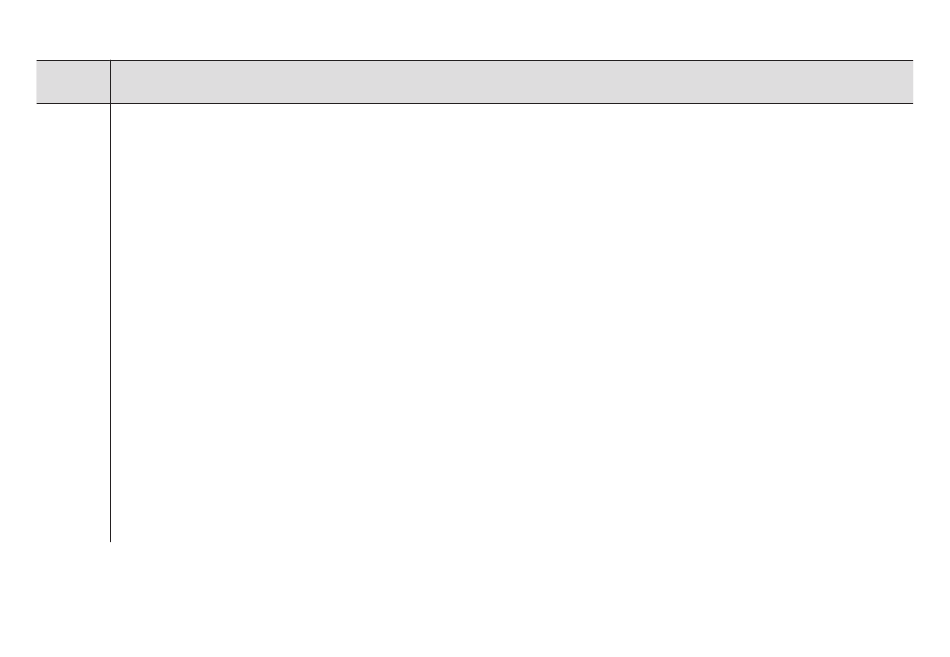This screenshot has width=950, height=657.
Task: Click the wide empty second-column body area
Action: point(512,322)
